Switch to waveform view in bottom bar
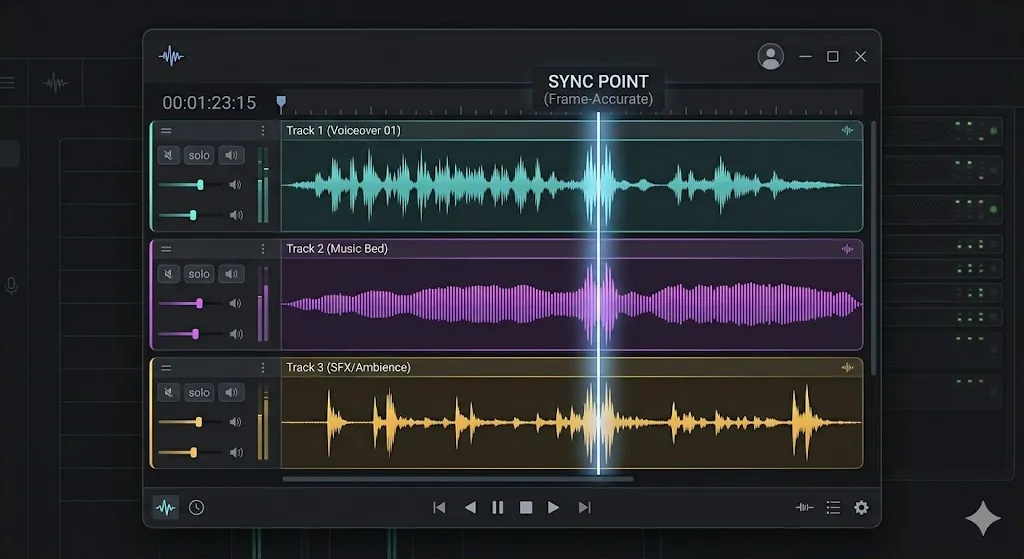Viewport: 1024px width, 559px height. click(x=166, y=507)
